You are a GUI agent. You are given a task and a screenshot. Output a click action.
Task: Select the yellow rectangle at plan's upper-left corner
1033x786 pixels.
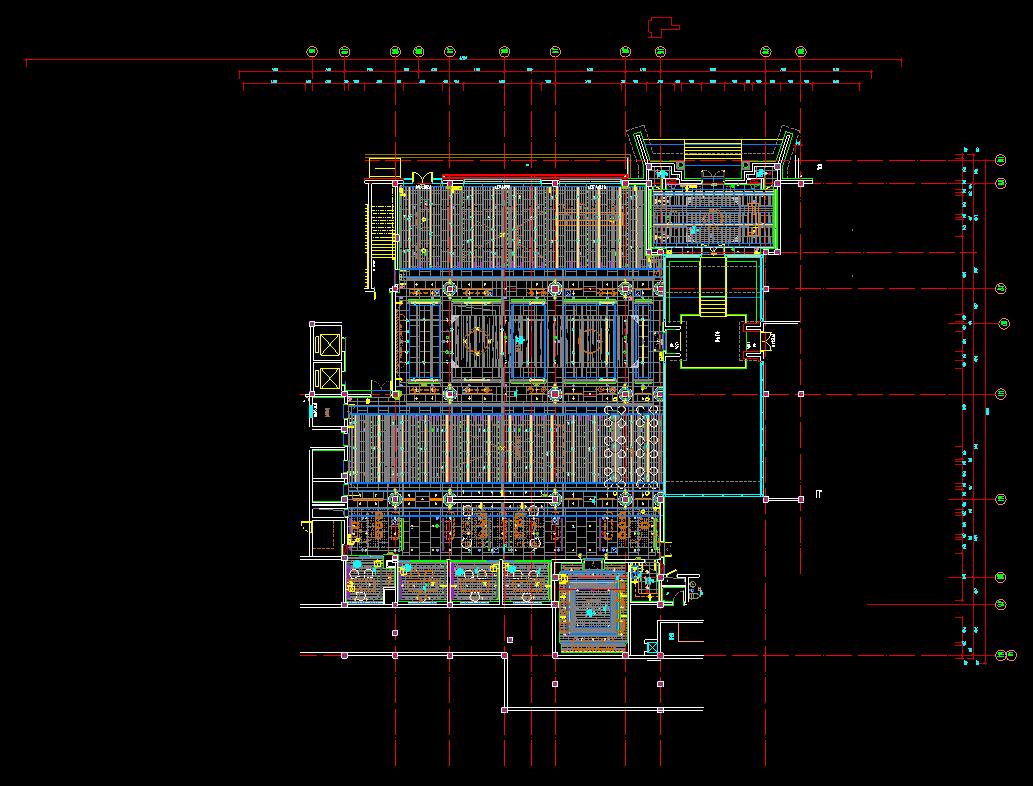coord(384,167)
